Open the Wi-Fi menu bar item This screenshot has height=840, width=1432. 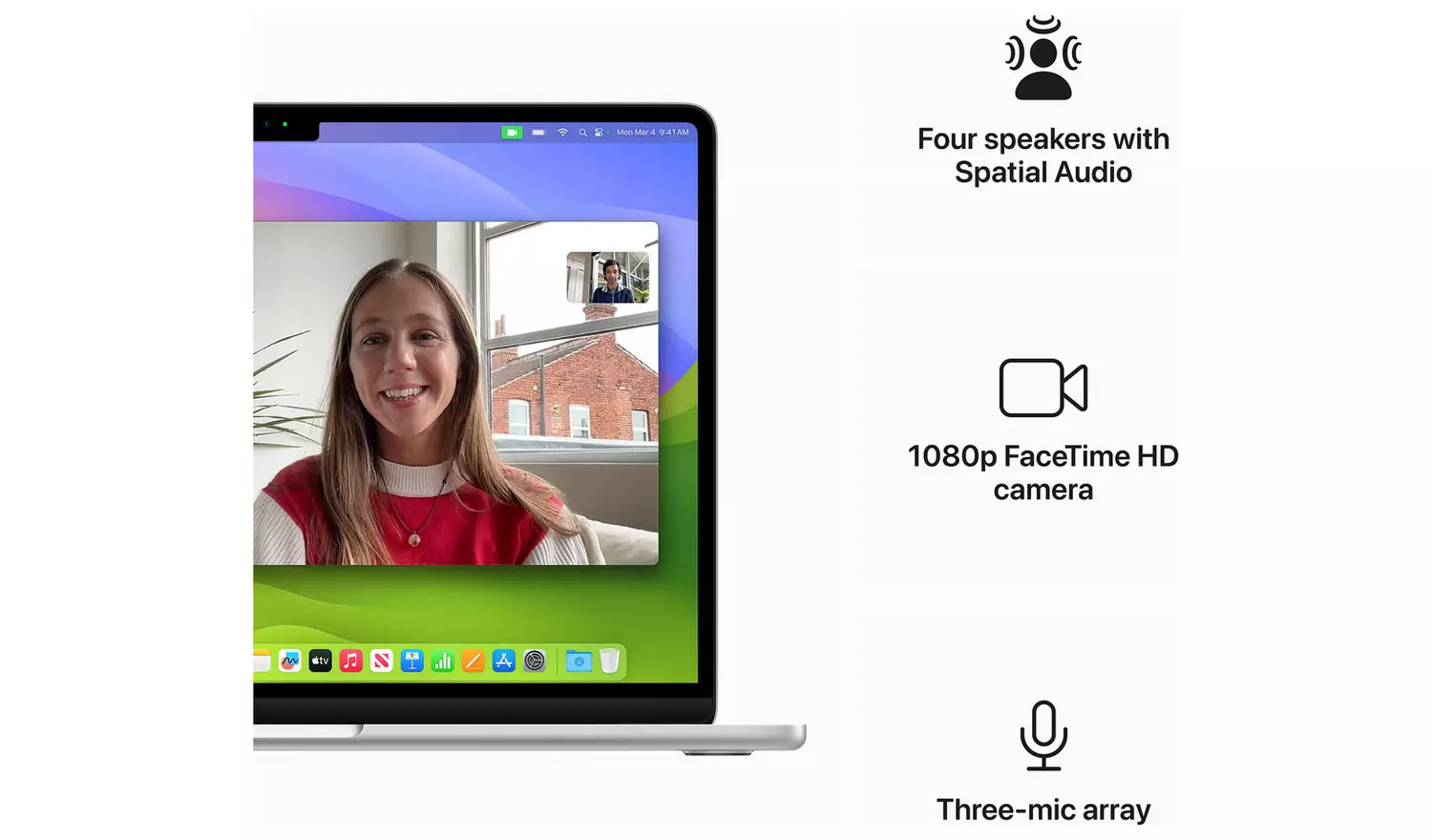[562, 133]
